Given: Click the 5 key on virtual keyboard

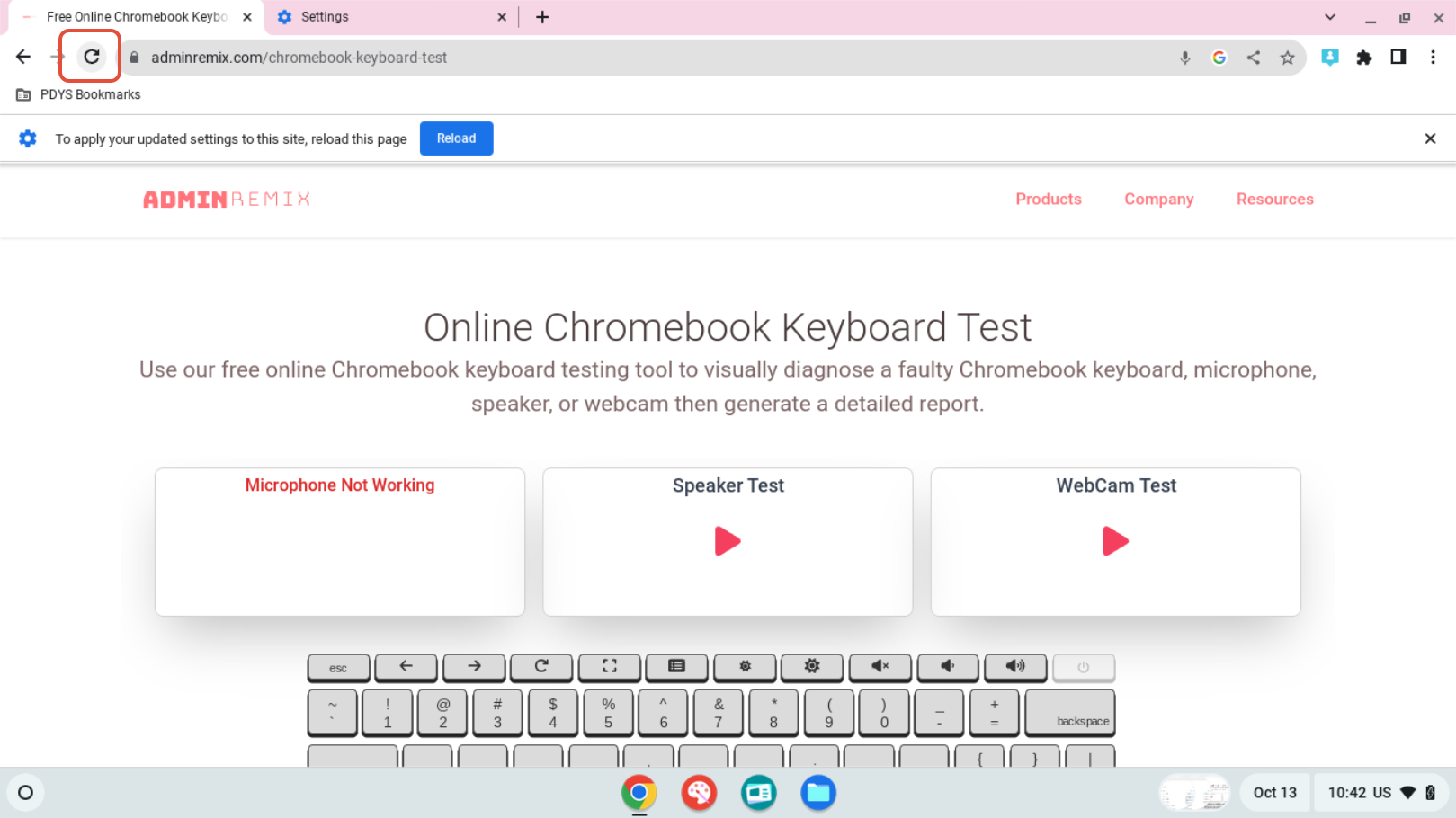Looking at the screenshot, I should click(608, 713).
